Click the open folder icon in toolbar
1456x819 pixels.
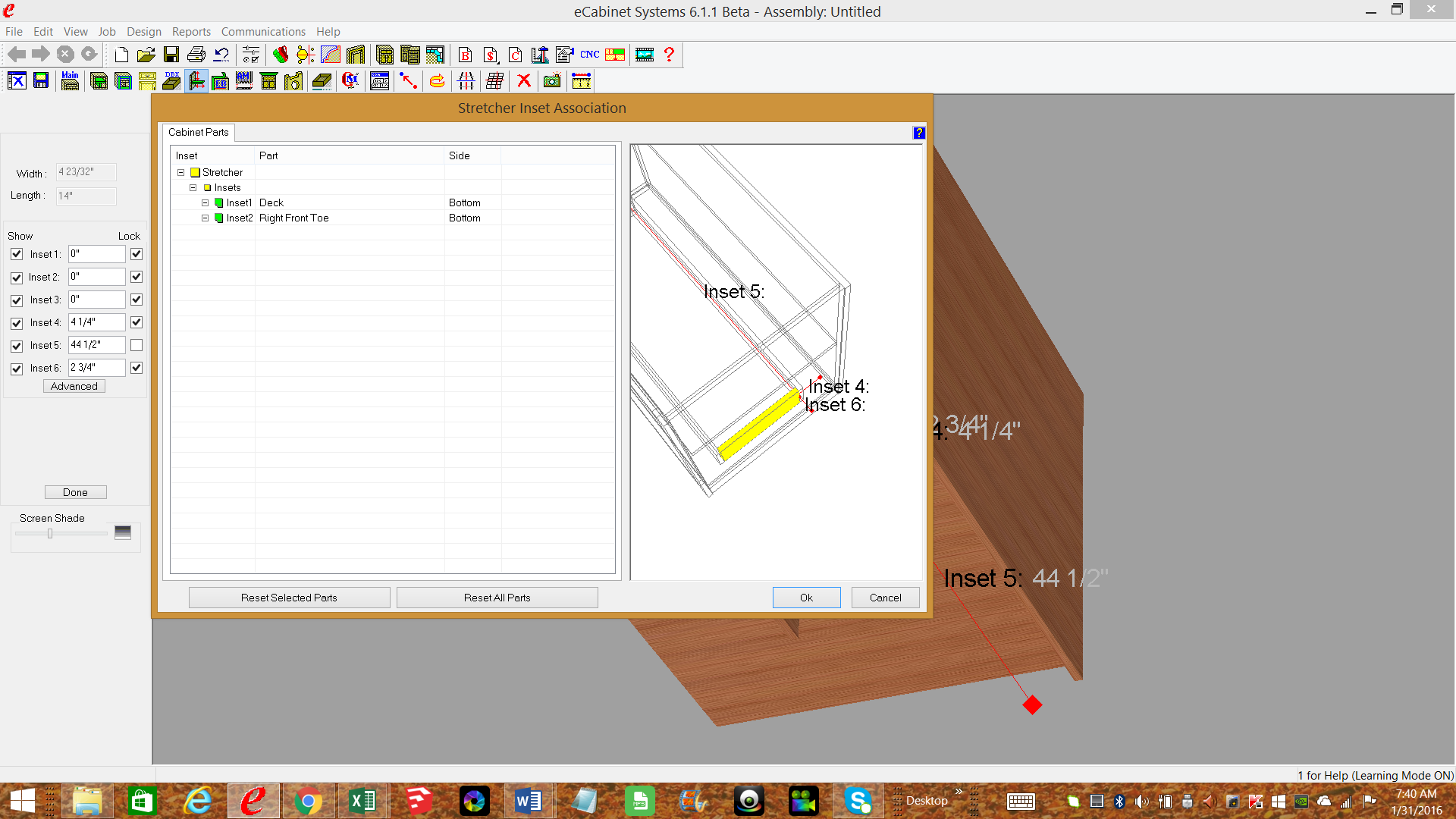click(x=146, y=55)
